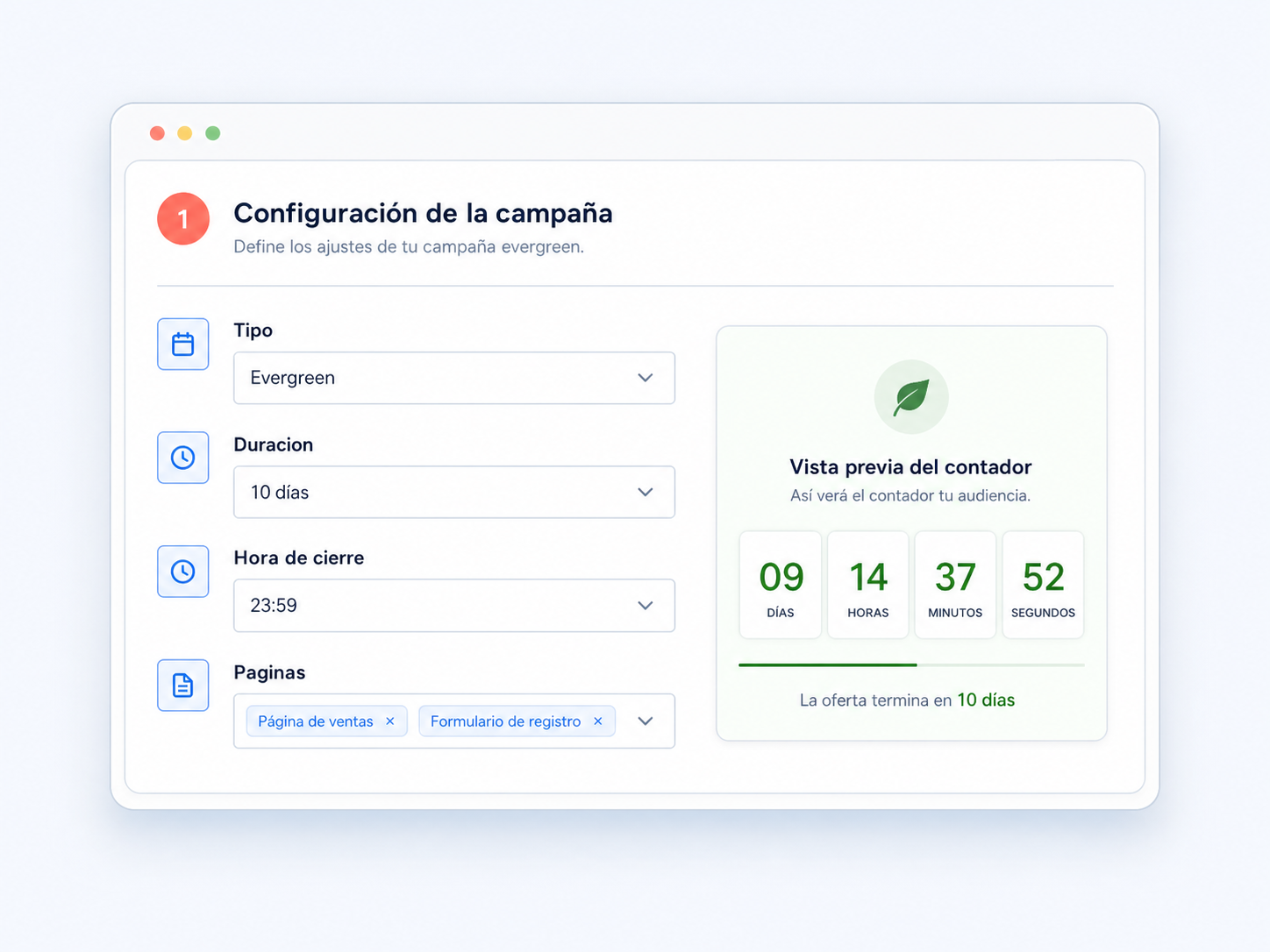Click the Vista previa del contador title
Screen dimensions: 1270x952
(910, 466)
